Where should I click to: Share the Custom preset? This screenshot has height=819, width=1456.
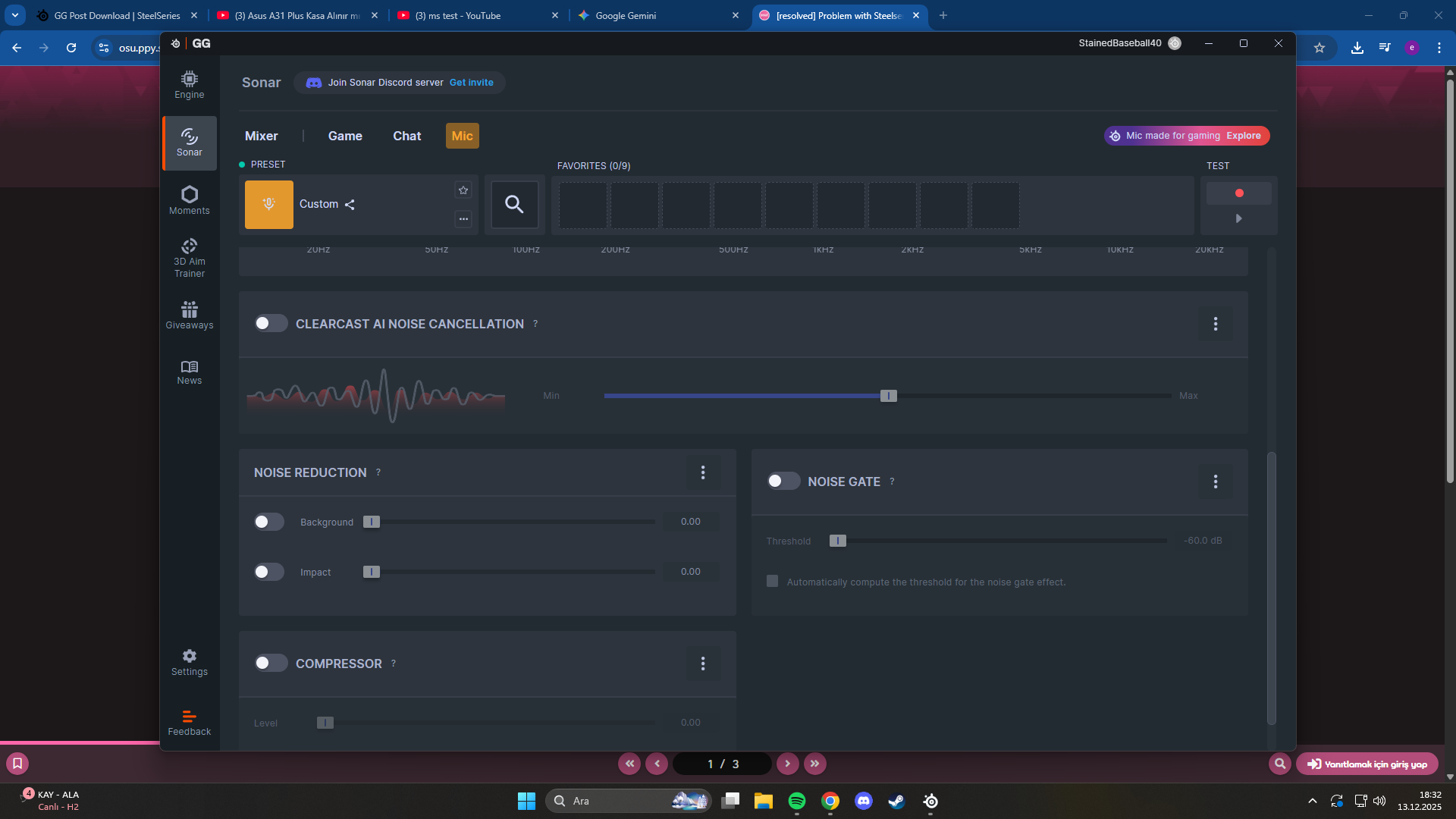click(x=350, y=205)
